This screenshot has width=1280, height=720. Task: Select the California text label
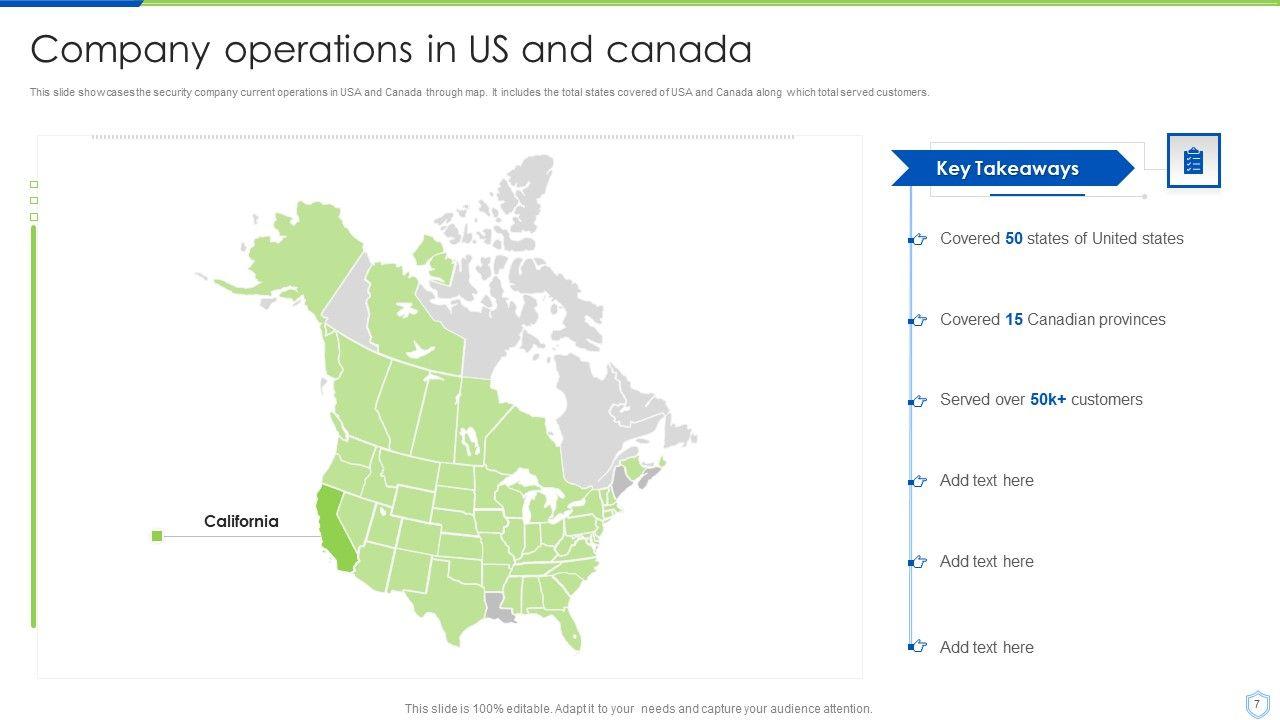click(x=241, y=521)
